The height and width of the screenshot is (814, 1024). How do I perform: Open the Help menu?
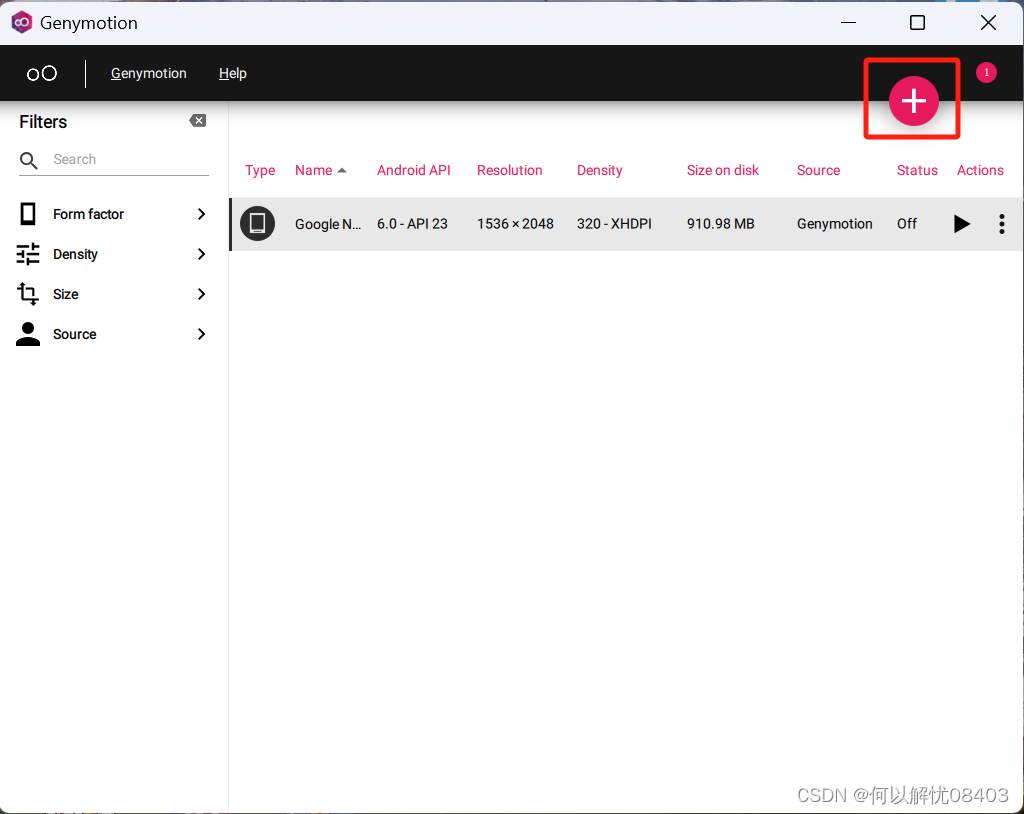(232, 73)
